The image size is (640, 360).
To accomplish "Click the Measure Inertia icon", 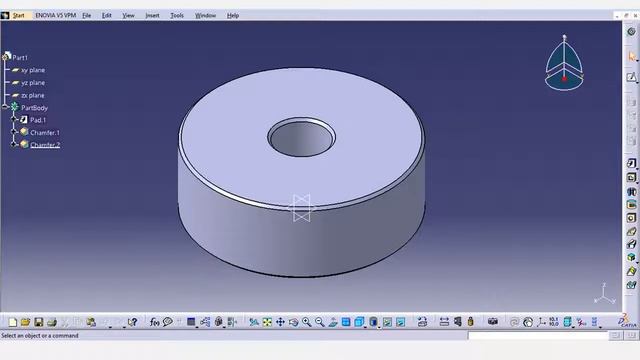I will (471, 322).
